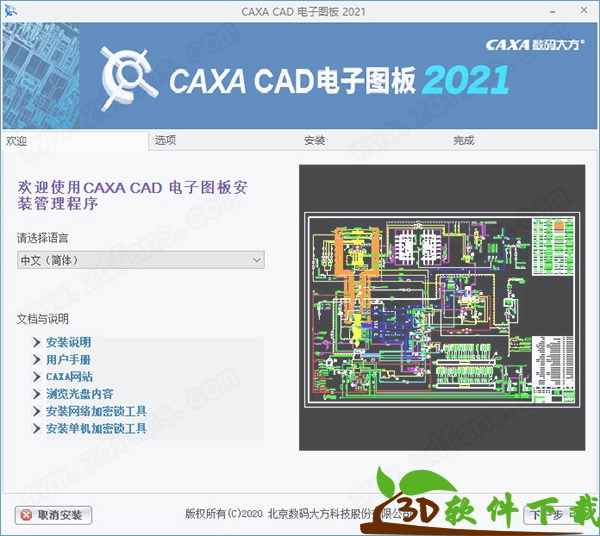Click the 欢迎使用CAXA CAD 电子图板安装管理程序 heading

click(132, 195)
